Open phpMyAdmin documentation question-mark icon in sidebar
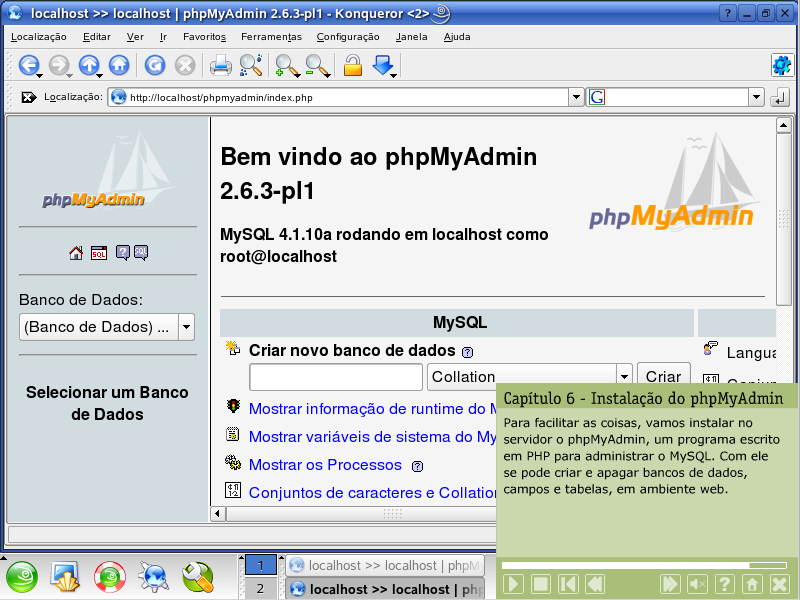 click(122, 253)
